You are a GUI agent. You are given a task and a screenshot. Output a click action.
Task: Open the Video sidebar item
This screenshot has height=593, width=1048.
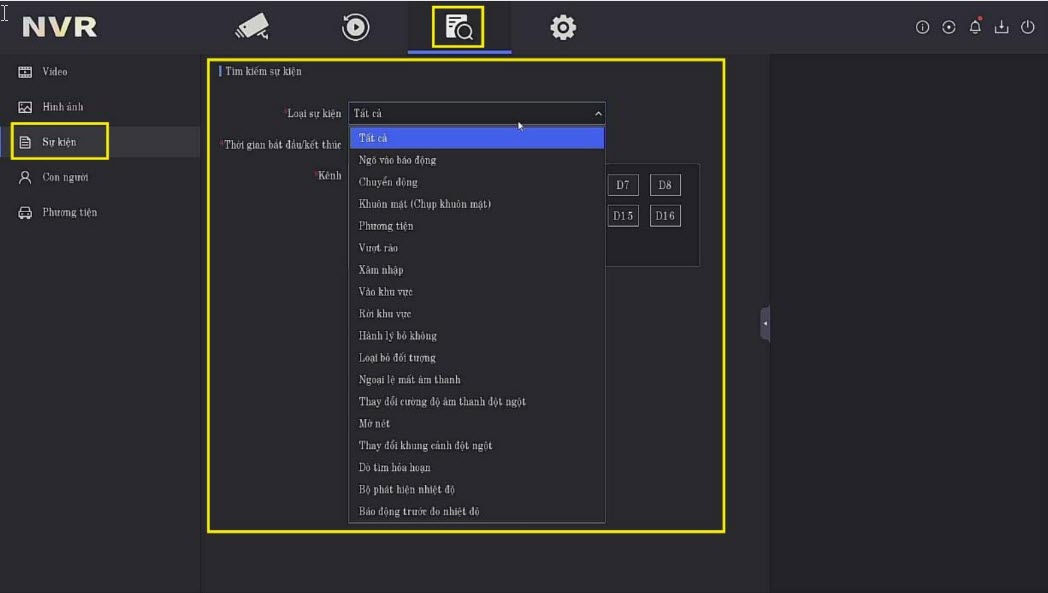55,72
